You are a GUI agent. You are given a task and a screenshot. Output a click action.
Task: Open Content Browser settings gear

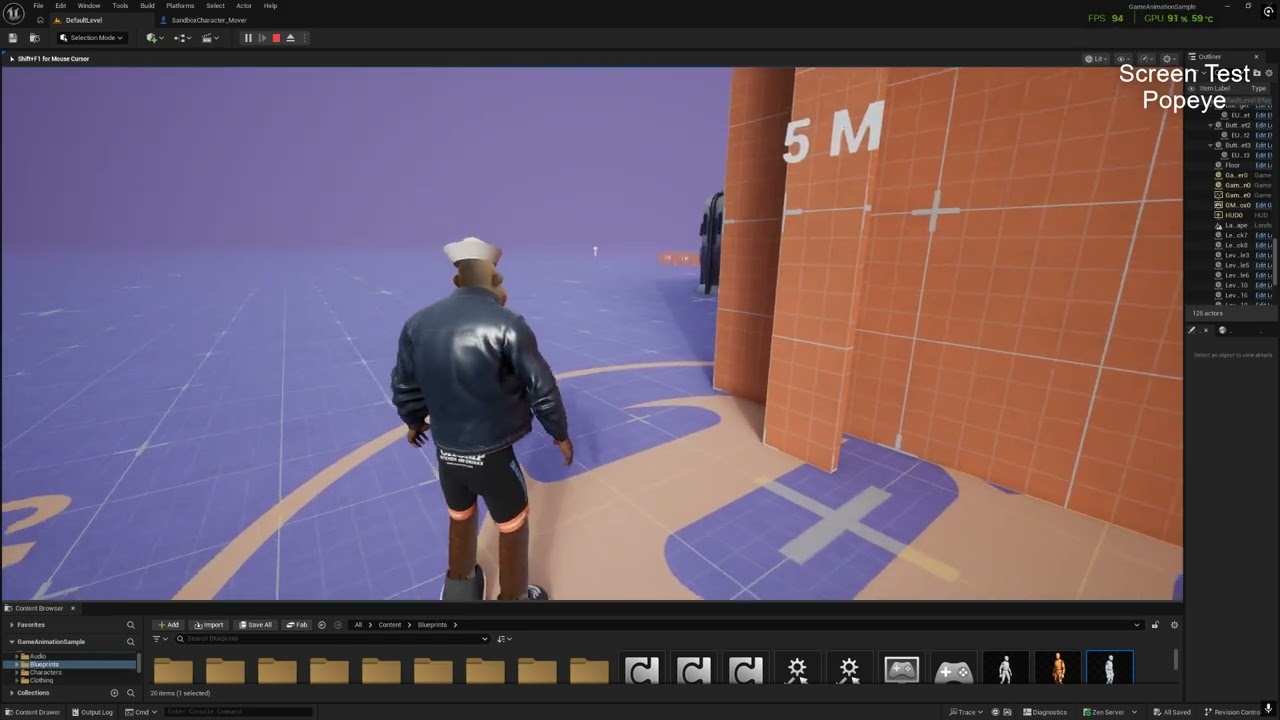coord(1174,625)
